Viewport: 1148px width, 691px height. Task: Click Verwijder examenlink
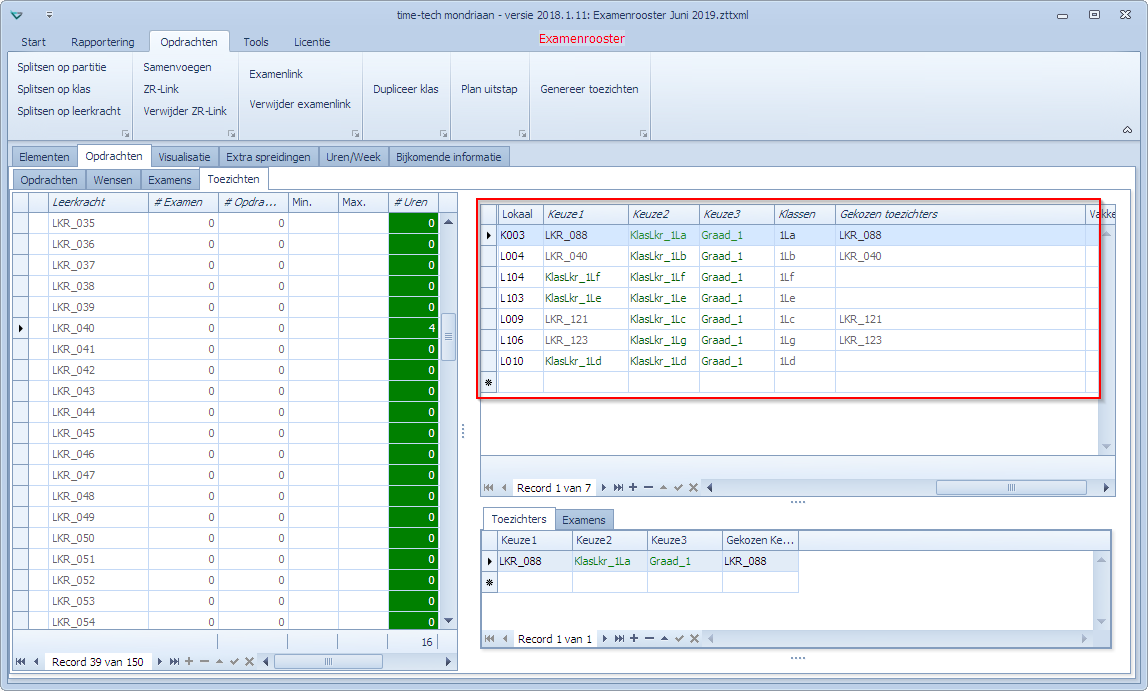[300, 104]
